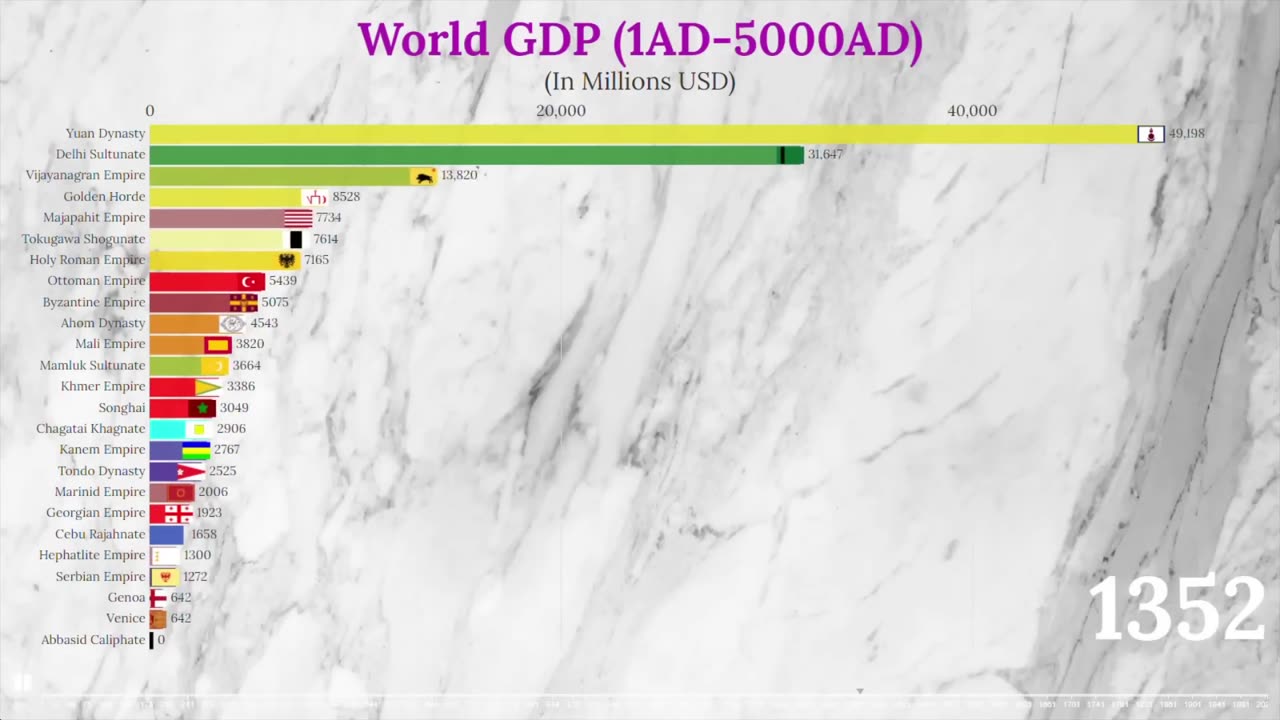Click the Genoa flag icon

(x=158, y=598)
